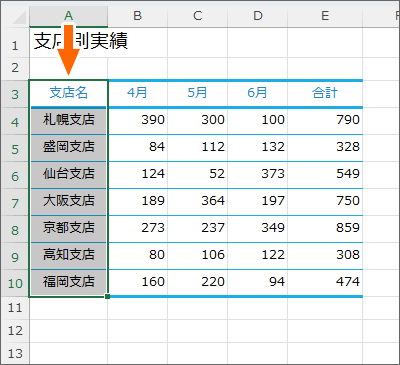Select the 札幌支店 cell
The image size is (400, 365).
pyautogui.click(x=69, y=121)
